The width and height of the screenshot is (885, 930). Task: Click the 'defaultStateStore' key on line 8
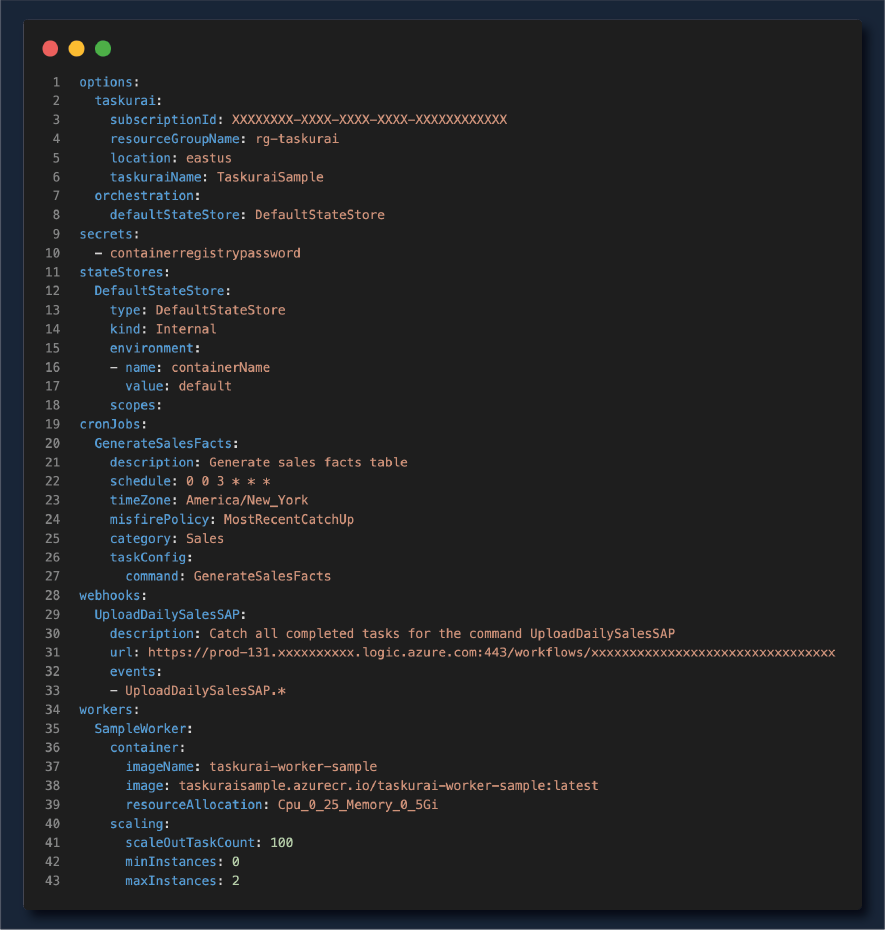point(174,215)
